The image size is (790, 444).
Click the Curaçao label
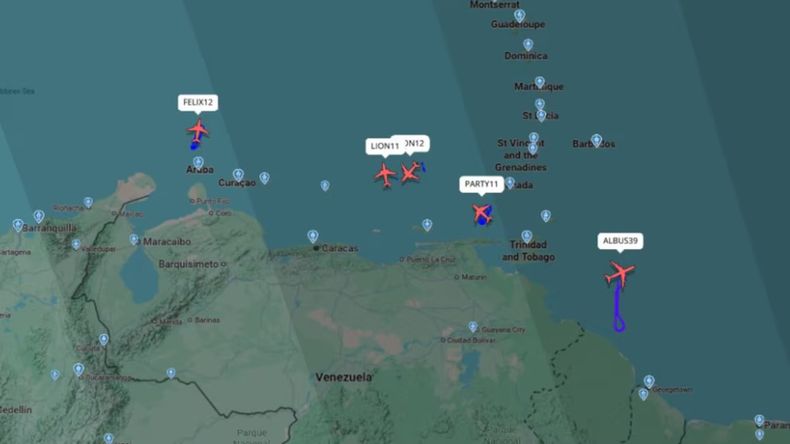click(x=237, y=183)
